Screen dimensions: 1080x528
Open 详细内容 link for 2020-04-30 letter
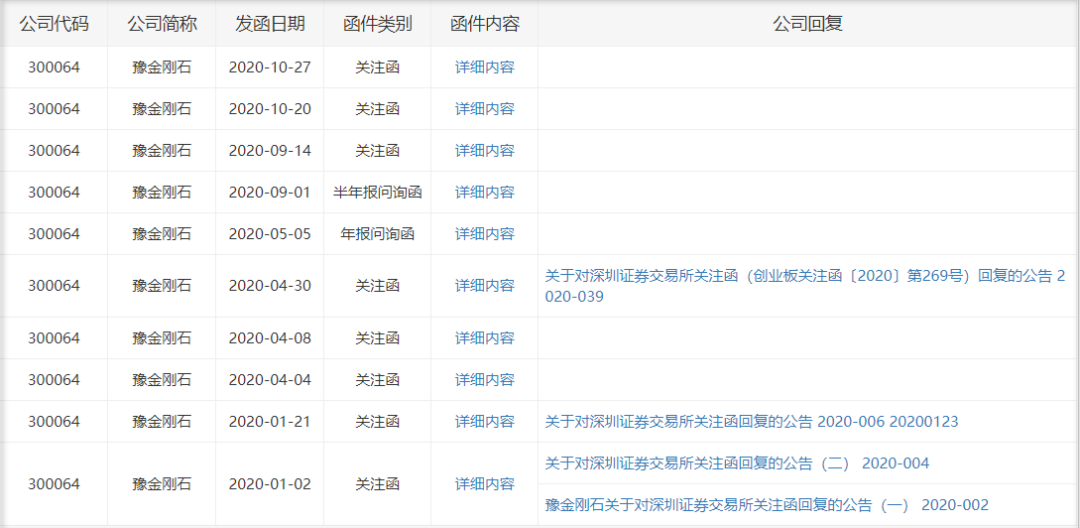[484, 286]
